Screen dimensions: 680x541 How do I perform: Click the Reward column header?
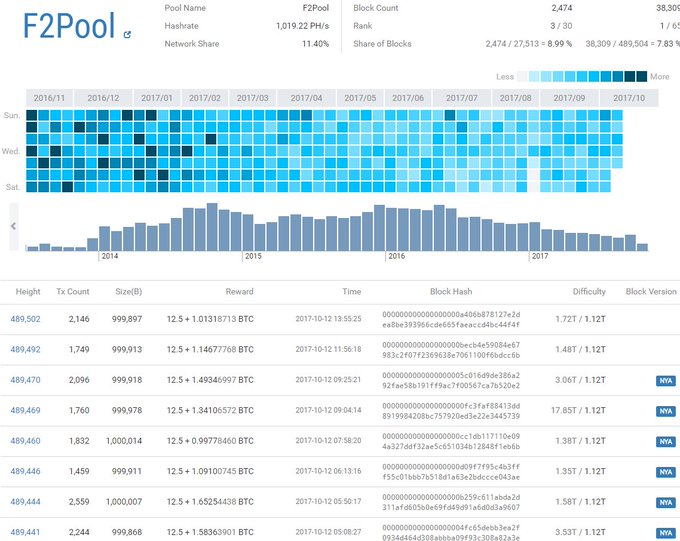point(239,292)
